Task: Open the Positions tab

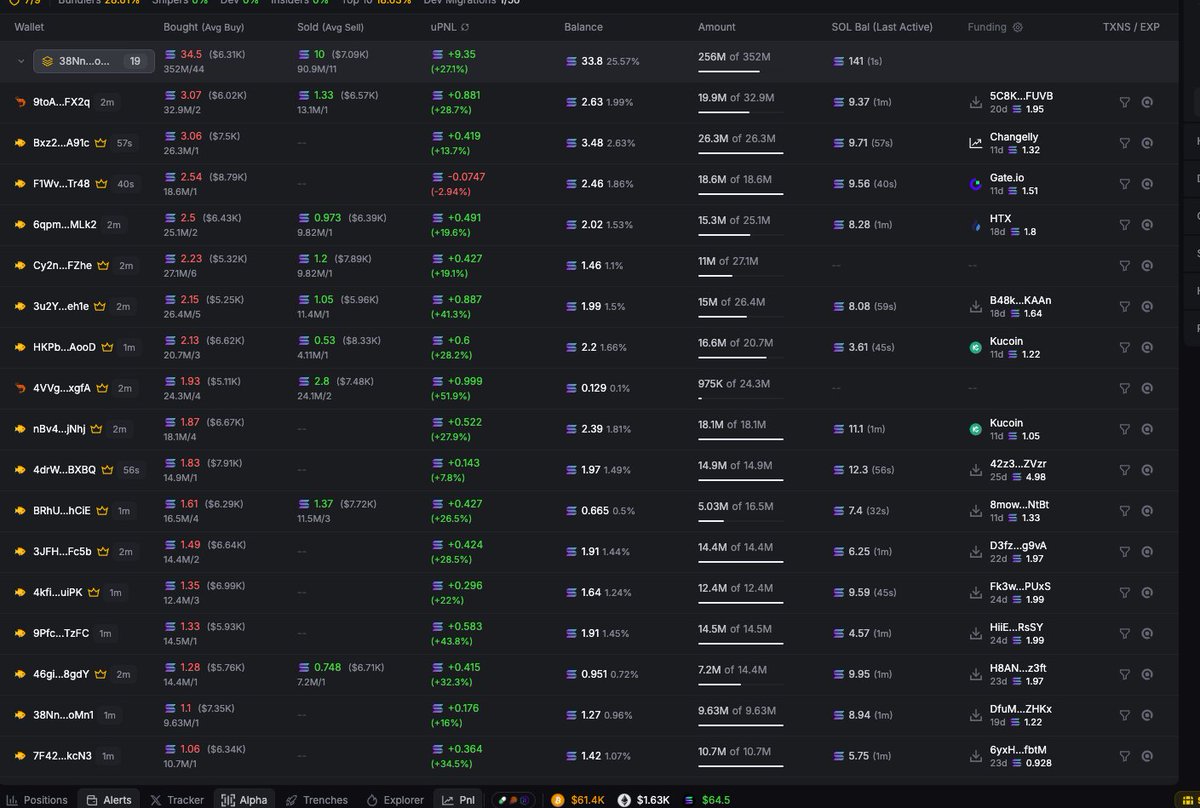Action: tap(37, 800)
